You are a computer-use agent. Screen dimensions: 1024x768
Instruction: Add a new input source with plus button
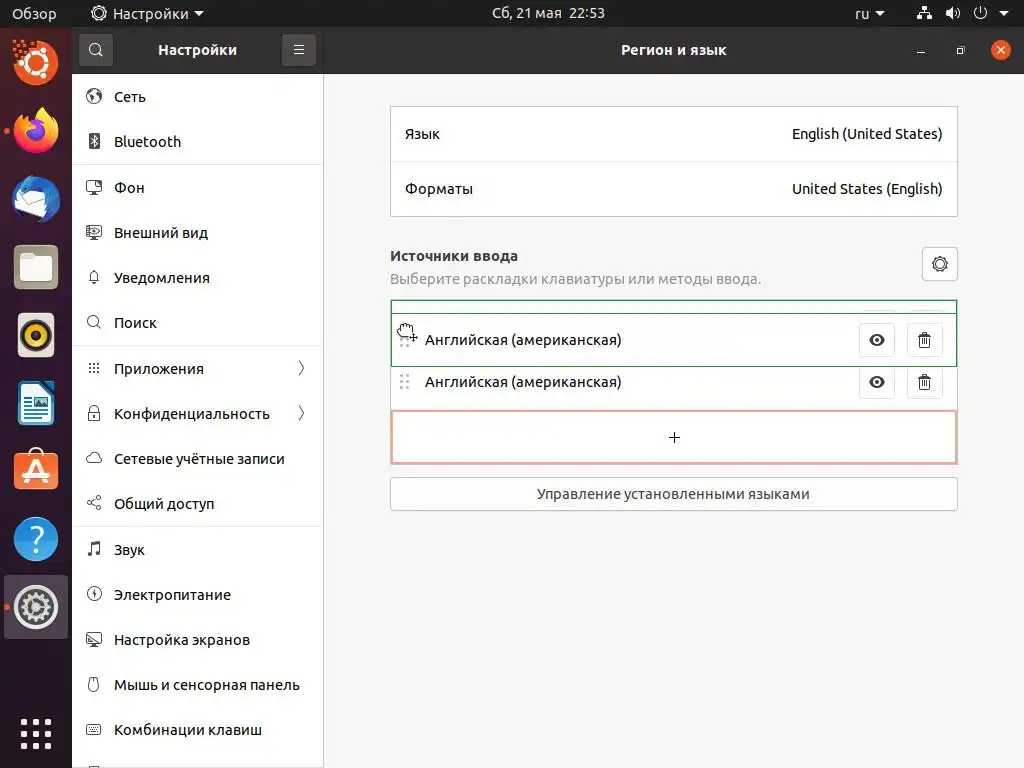coord(674,437)
